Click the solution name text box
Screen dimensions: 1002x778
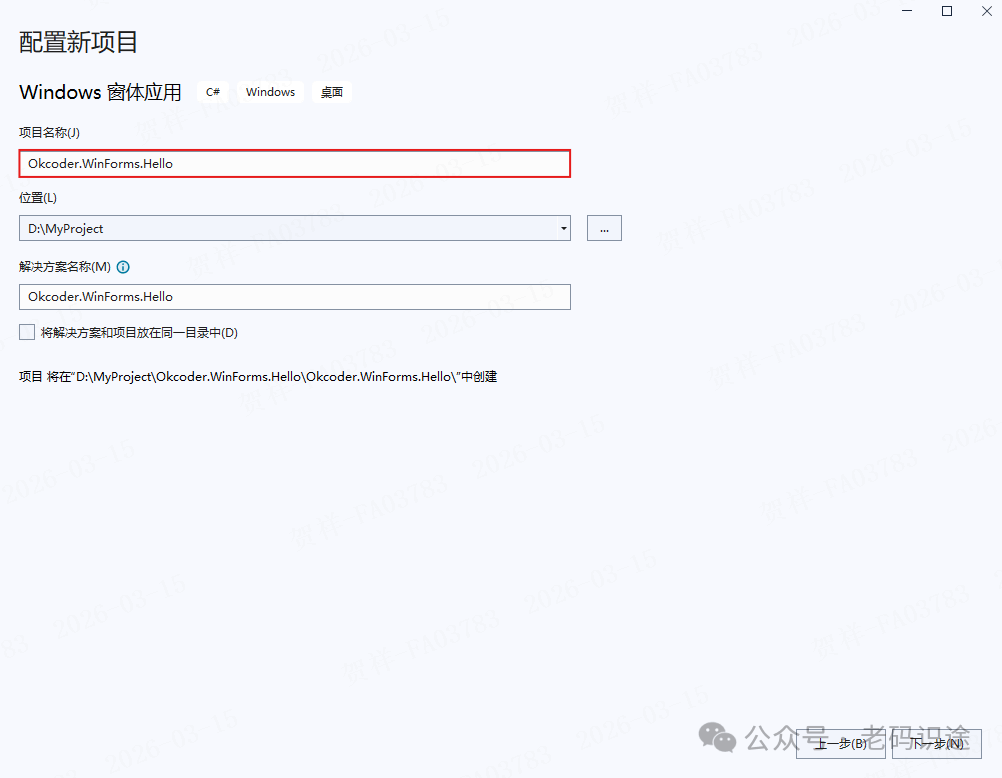coord(294,296)
